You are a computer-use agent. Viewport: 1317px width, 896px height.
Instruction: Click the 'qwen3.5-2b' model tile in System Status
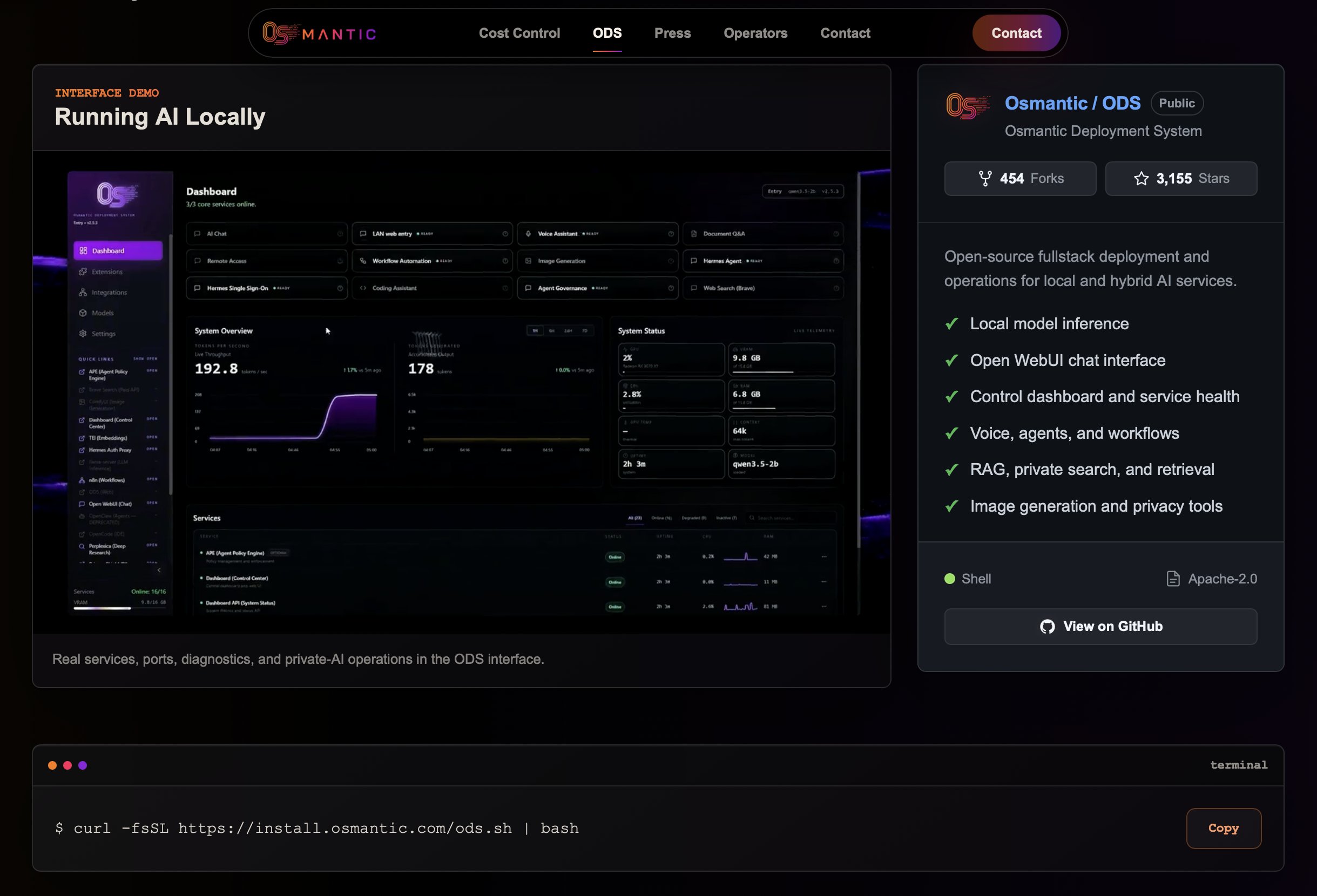781,464
